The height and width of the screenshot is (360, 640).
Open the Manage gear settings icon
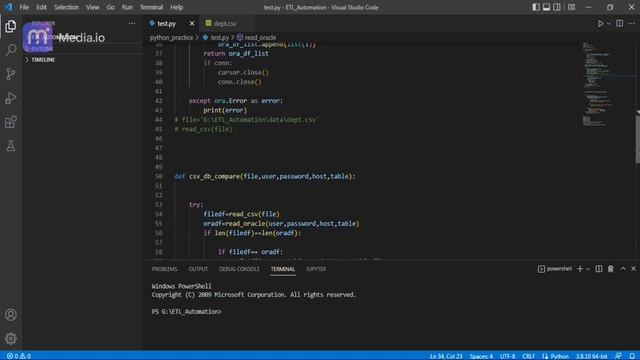point(11,338)
